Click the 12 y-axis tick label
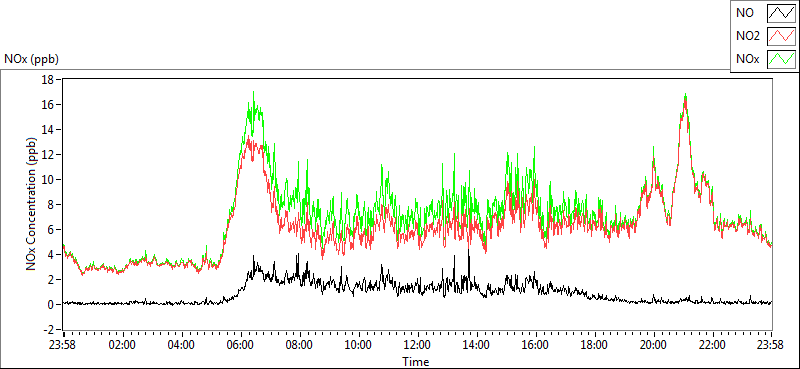Image resolution: width=800 pixels, height=369 pixels. (47, 155)
